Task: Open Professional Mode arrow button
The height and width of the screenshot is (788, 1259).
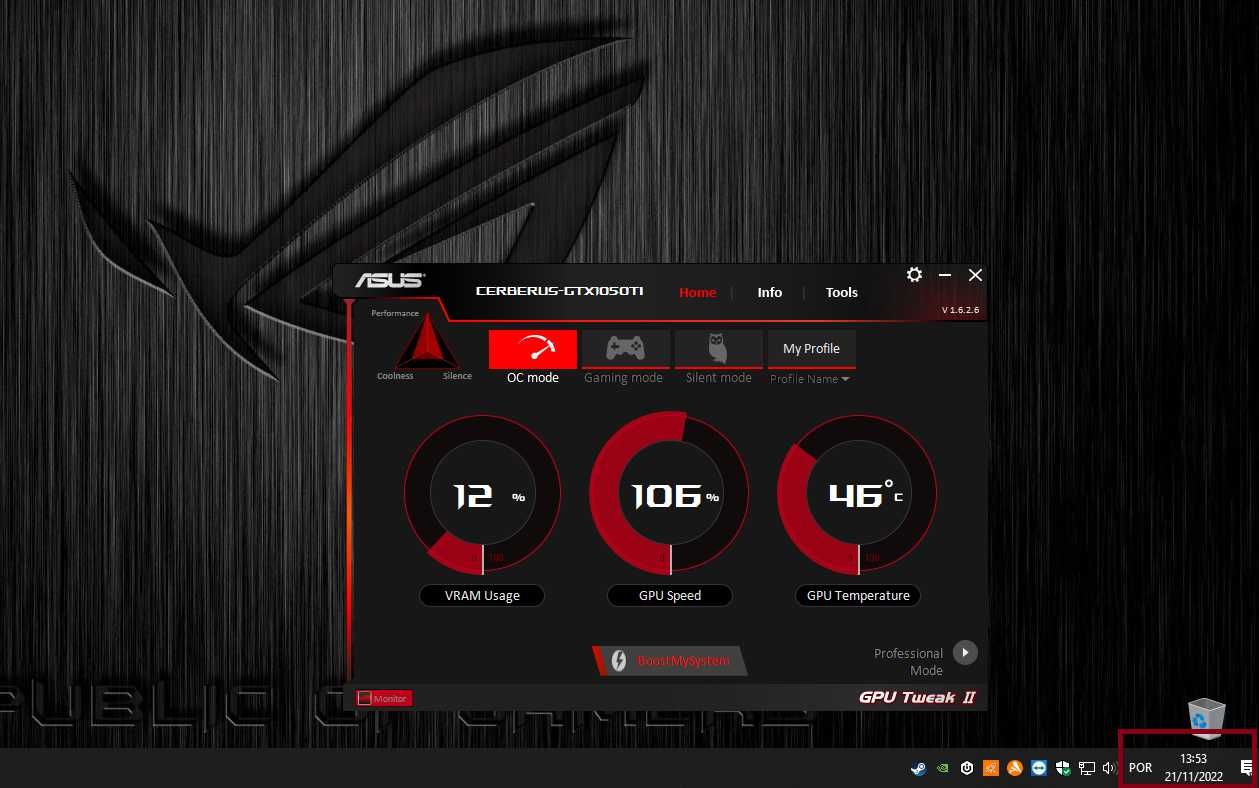Action: point(964,652)
